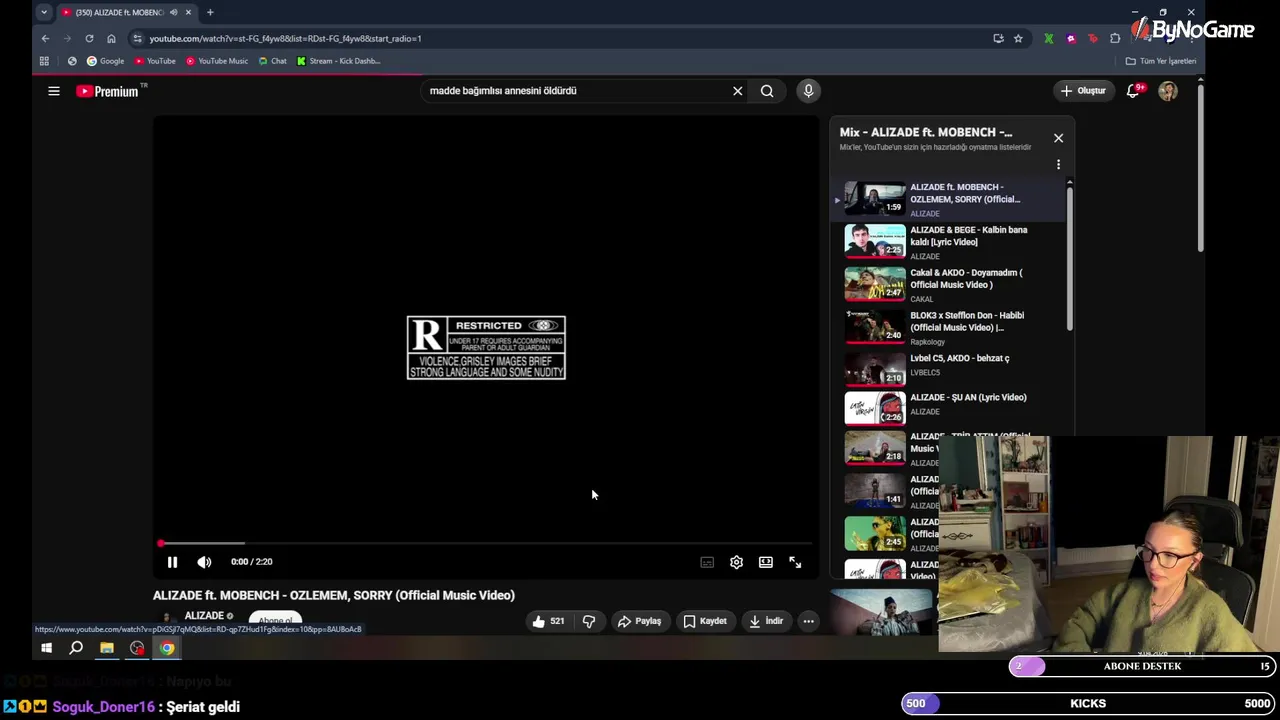This screenshot has height=720, width=1280.
Task: Click the Mix playlist scrollbar
Action: [x=1070, y=257]
